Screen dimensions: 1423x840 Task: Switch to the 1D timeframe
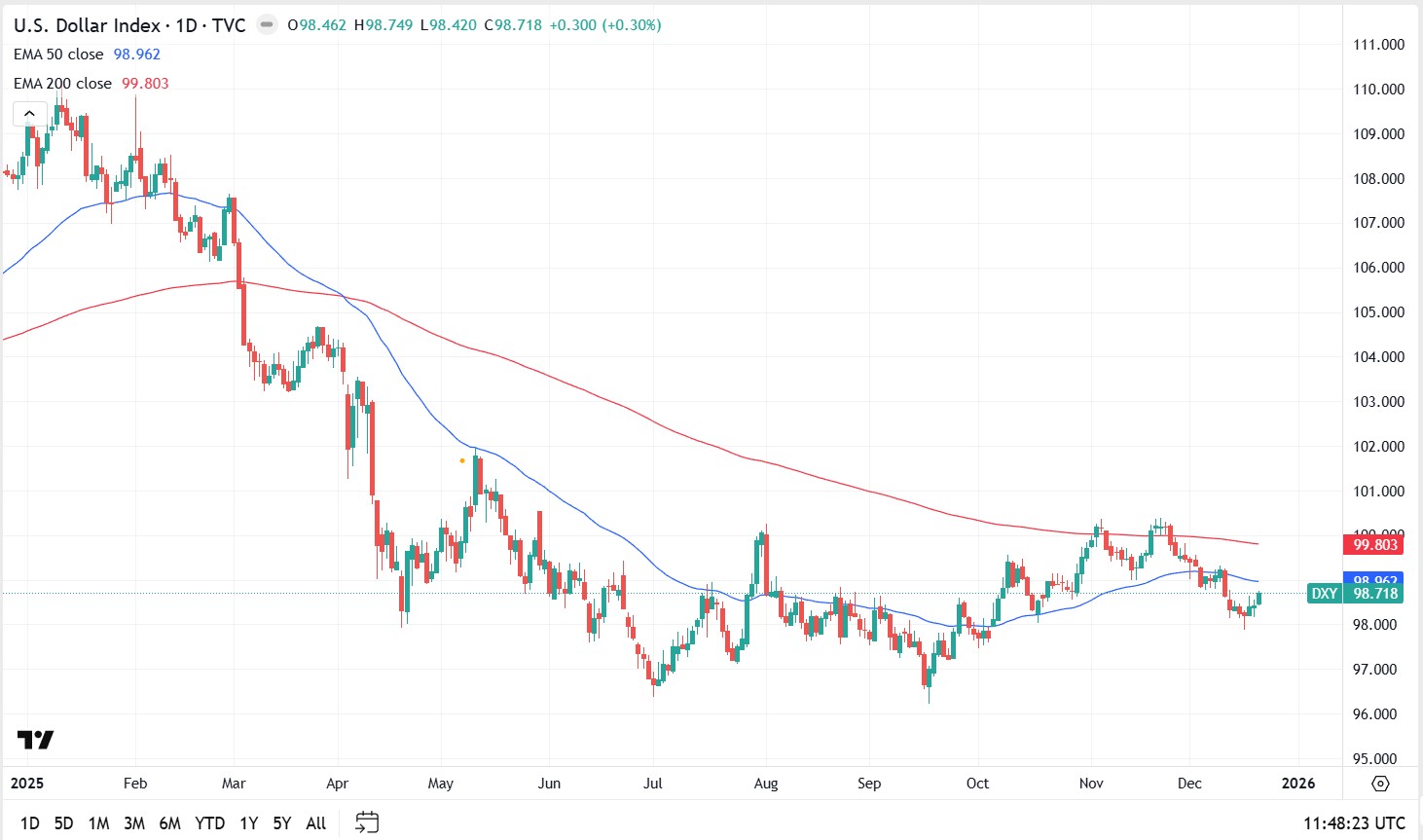29,822
